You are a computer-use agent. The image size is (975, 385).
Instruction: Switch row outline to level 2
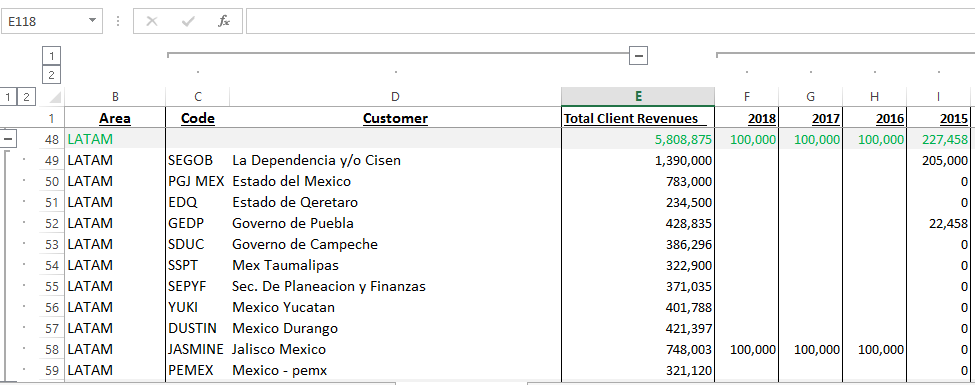[x=26, y=97]
